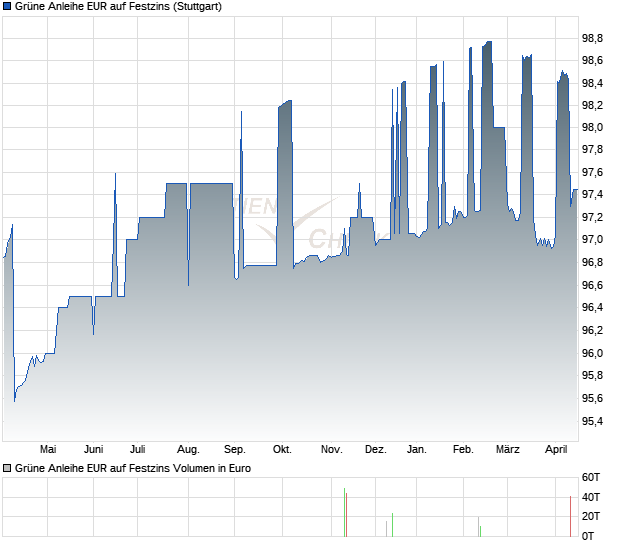The width and height of the screenshot is (620, 546).
Task: Click the gray legend square beside the Volumen title
Action: click(7, 468)
